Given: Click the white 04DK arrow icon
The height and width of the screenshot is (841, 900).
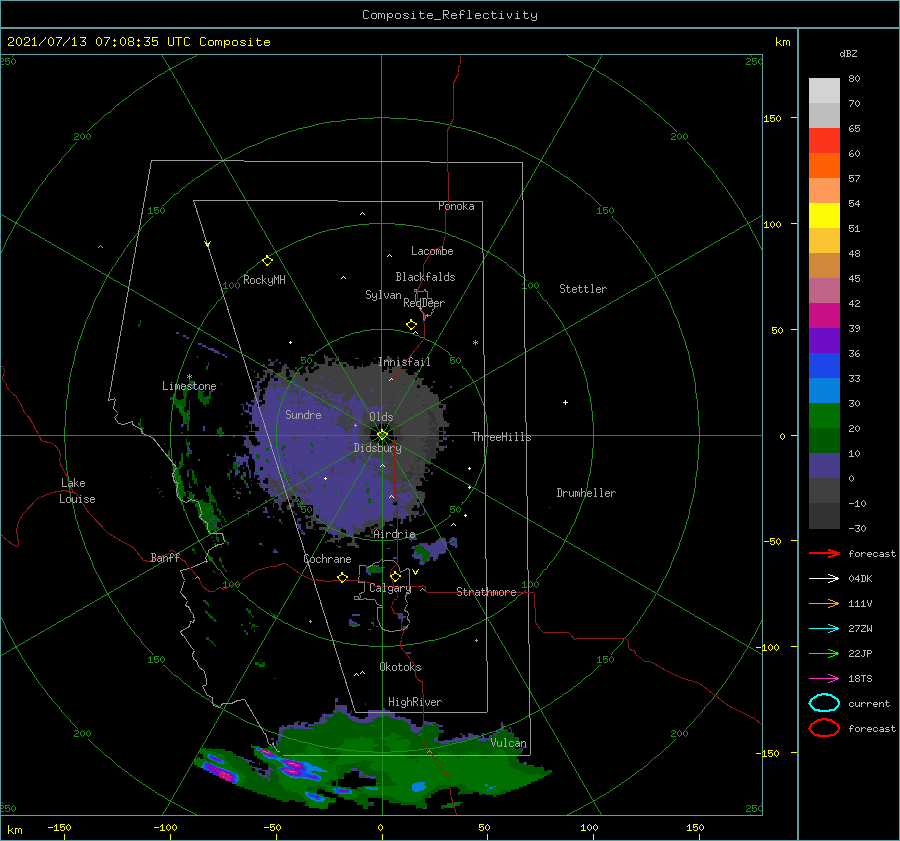Looking at the screenshot, I should [824, 578].
